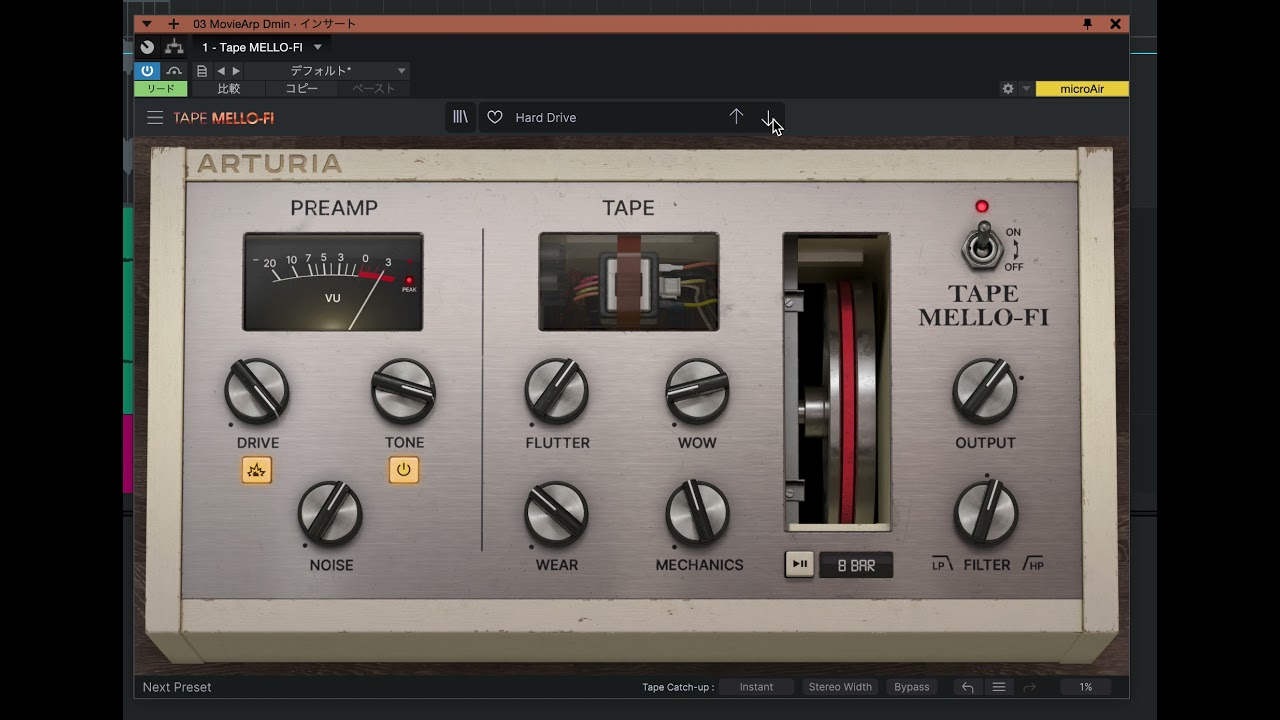Click the 1% CPU meter
Screen dimensions: 1280x720
(1086, 687)
